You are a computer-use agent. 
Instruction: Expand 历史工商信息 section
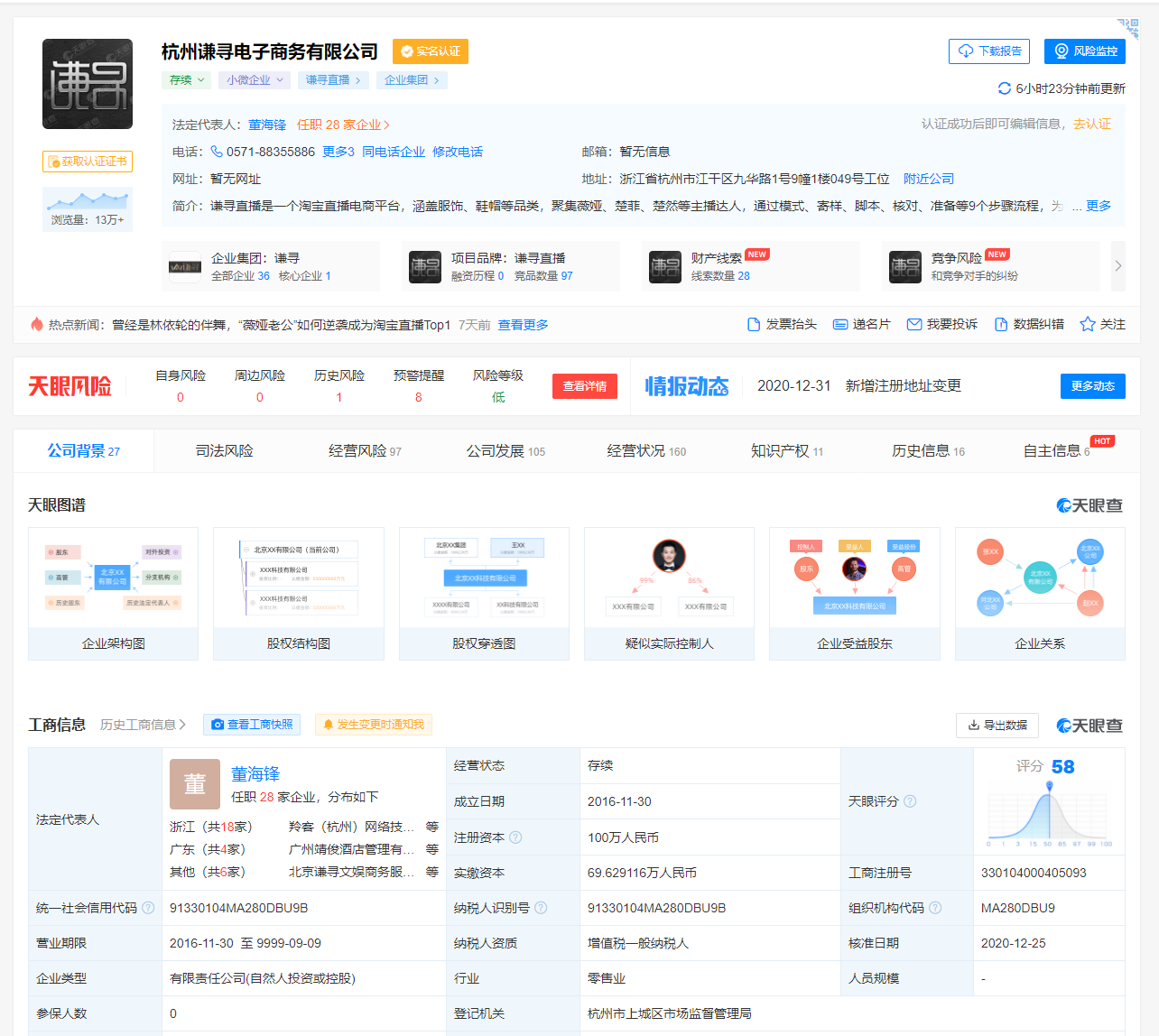[143, 725]
